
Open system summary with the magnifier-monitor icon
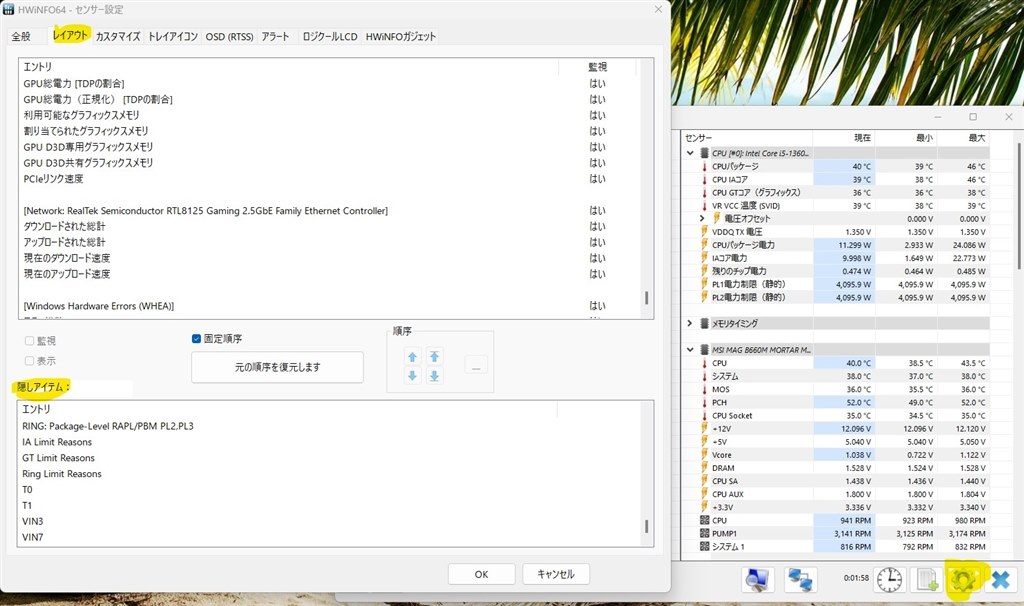pyautogui.click(x=757, y=579)
